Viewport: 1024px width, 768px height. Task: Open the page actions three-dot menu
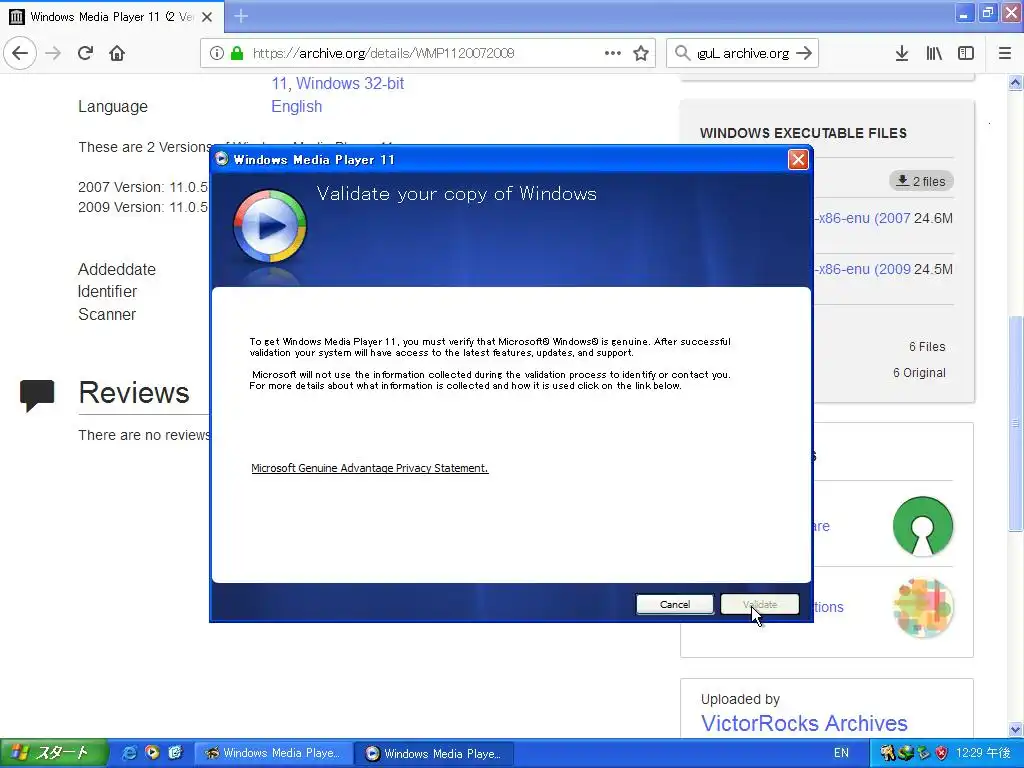(x=613, y=53)
